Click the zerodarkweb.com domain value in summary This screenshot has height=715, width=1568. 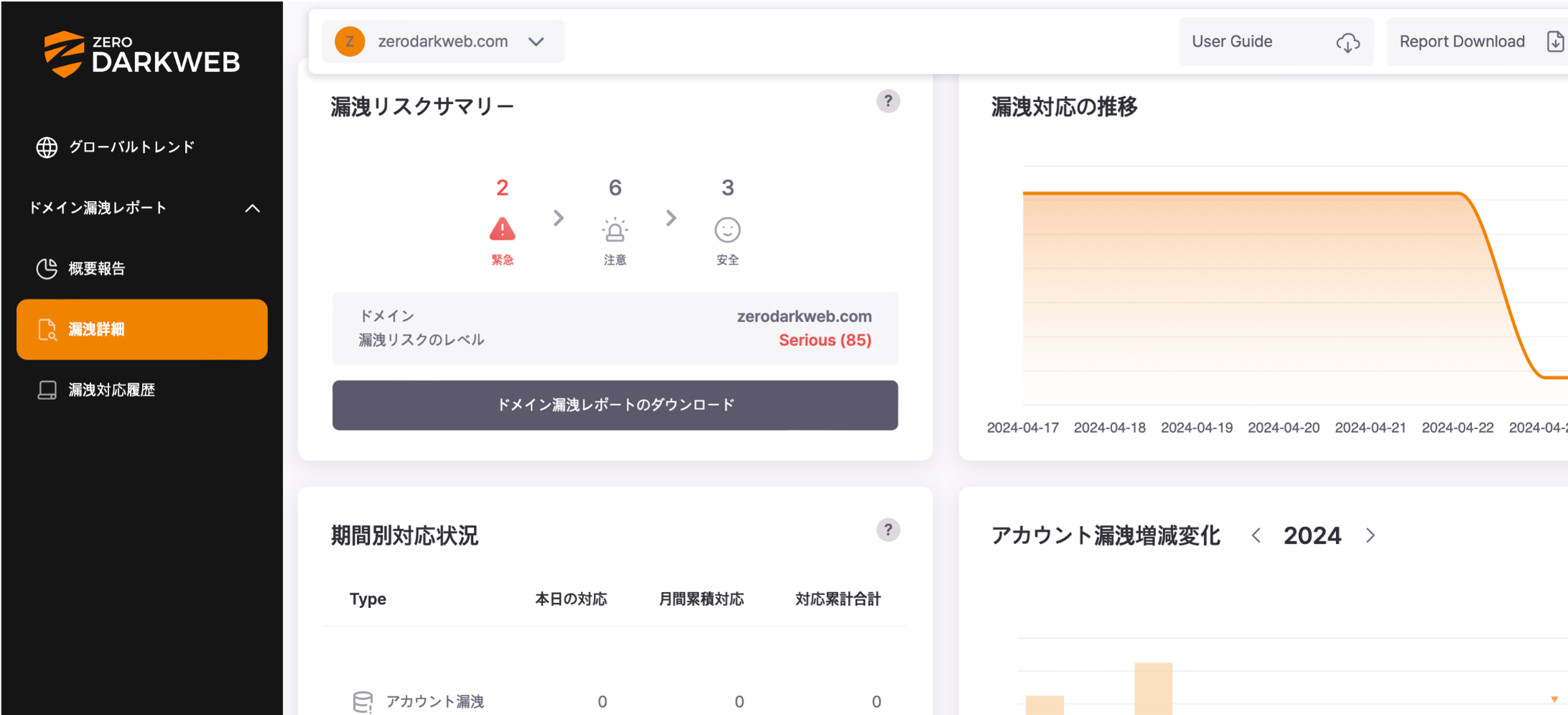(804, 317)
